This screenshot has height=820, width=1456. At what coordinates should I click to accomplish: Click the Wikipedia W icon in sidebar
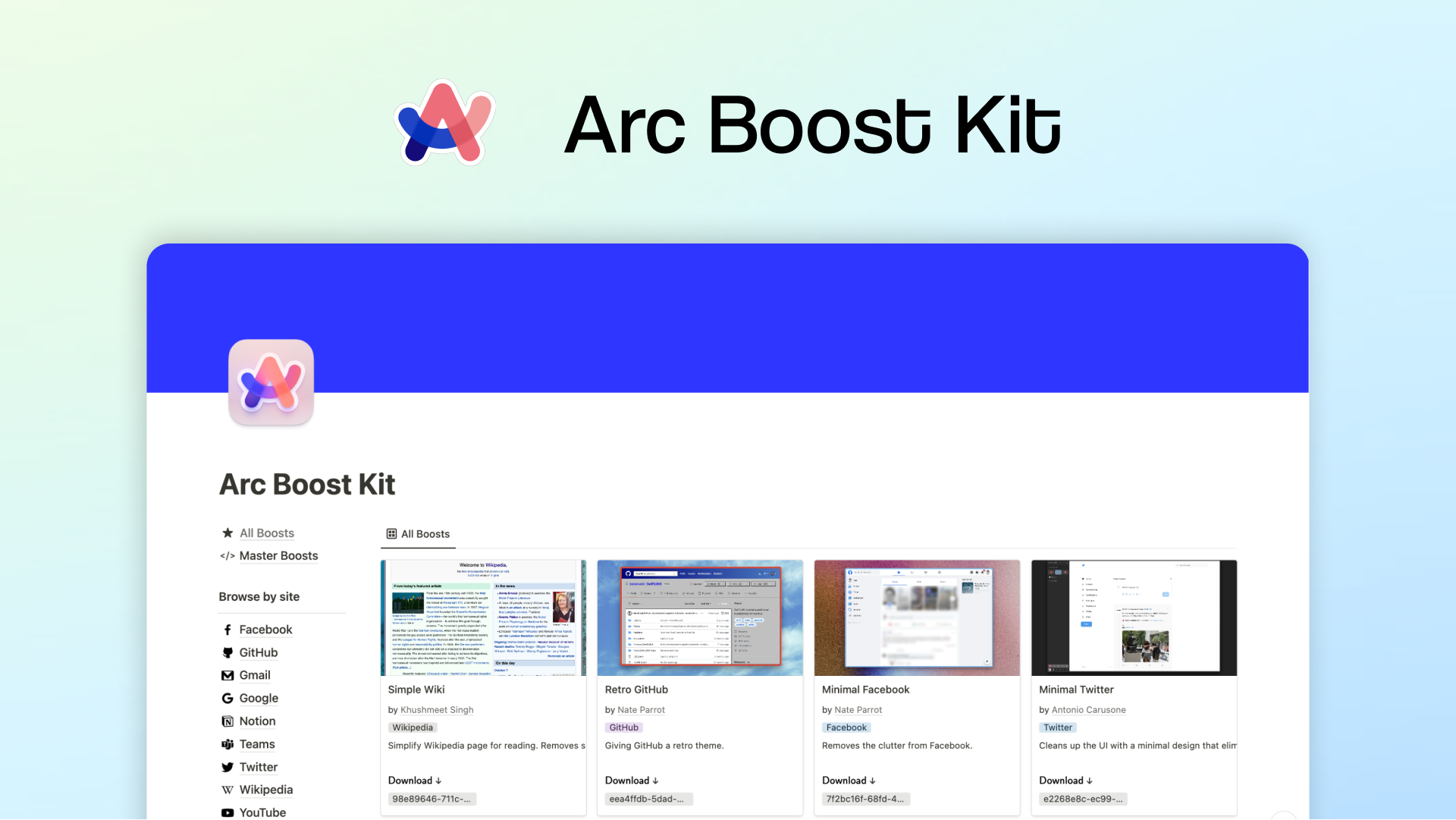(227, 790)
